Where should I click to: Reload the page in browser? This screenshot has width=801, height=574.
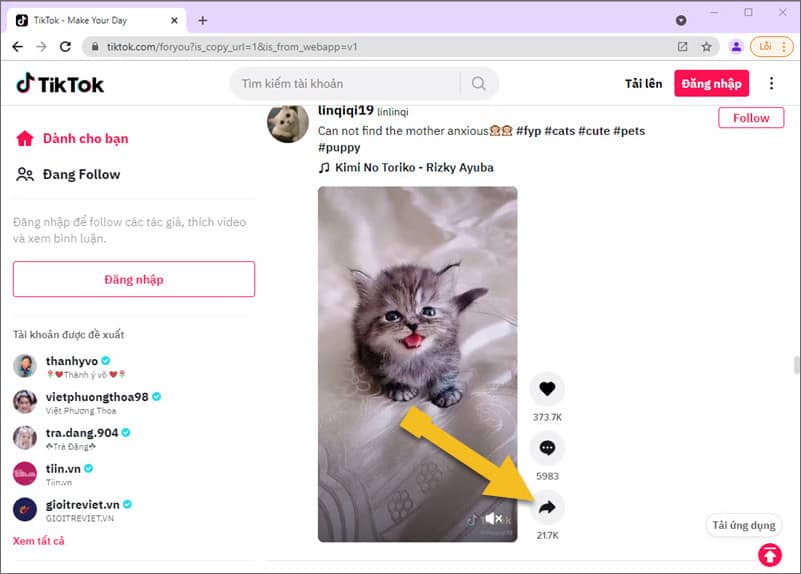(66, 46)
